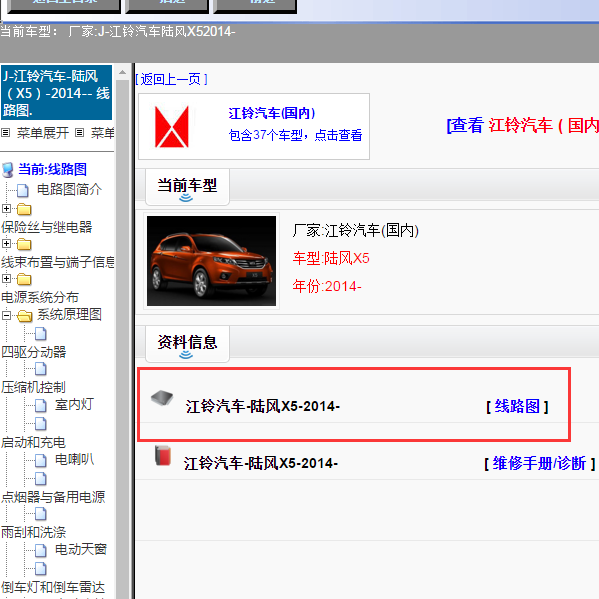Open the 启动和充电 page icon
The height and width of the screenshot is (599, 599).
40,424
